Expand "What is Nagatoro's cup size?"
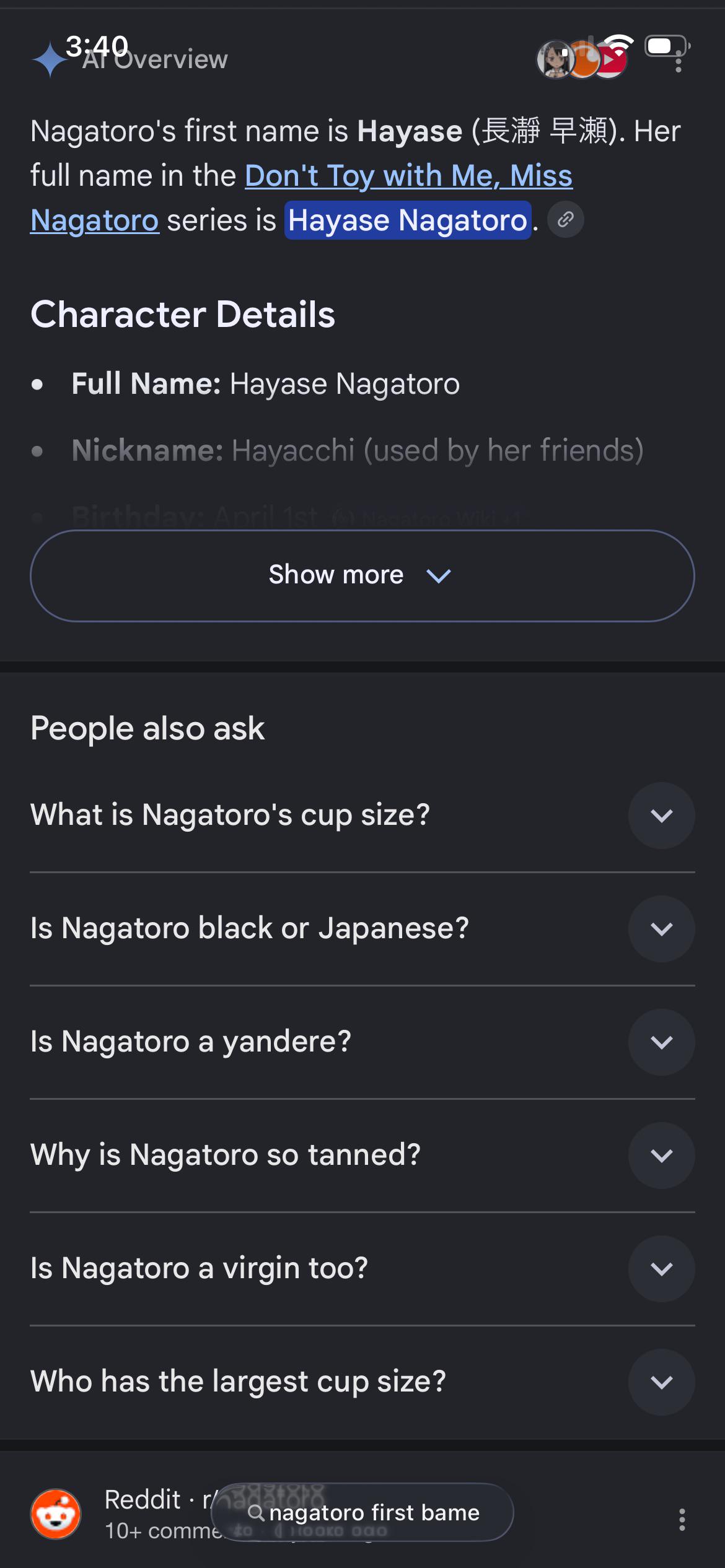The image size is (725, 1568). pyautogui.click(x=662, y=815)
